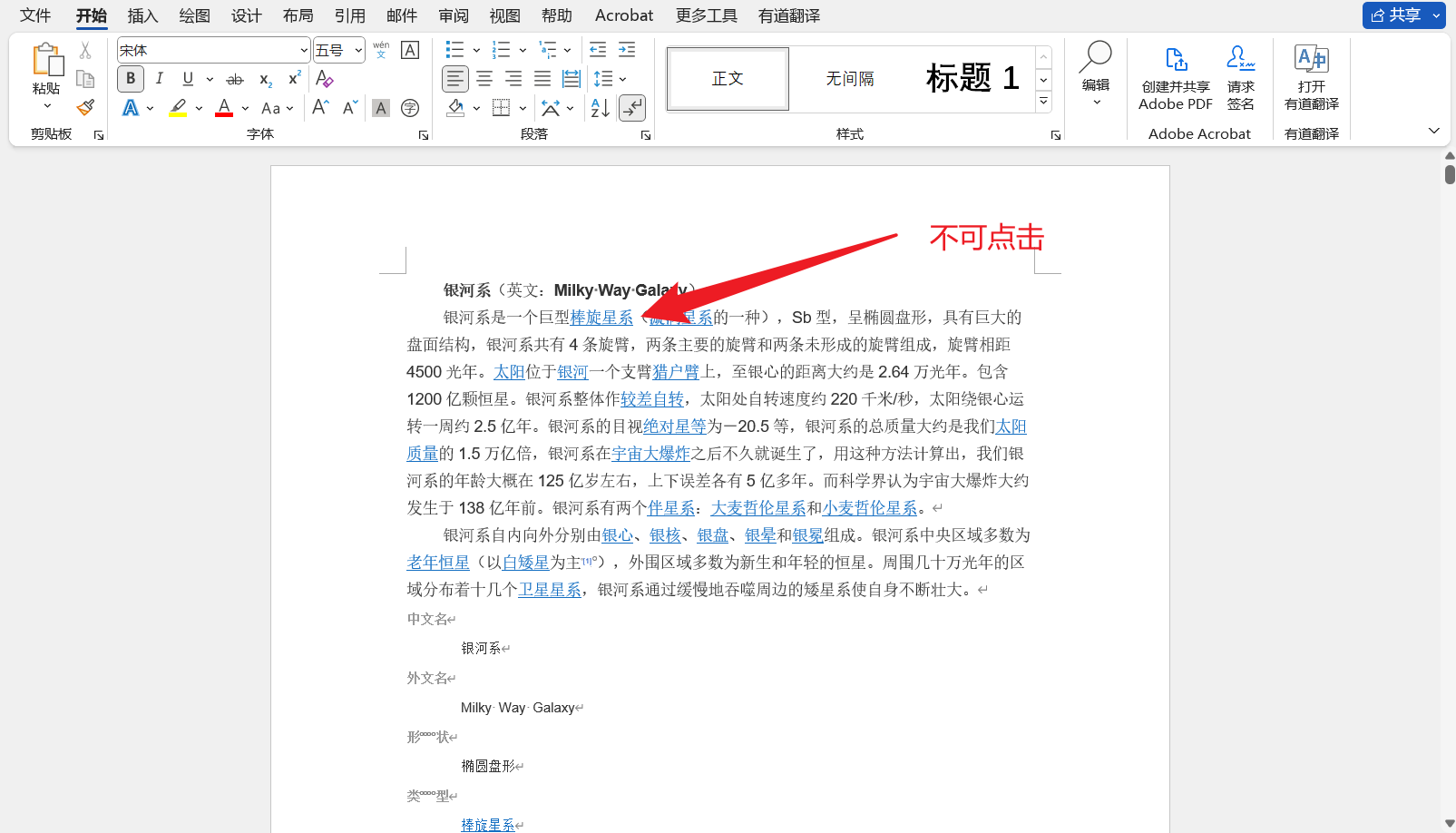1456x833 pixels.
Task: Open the 宋体 font name dropdown
Action: point(303,49)
